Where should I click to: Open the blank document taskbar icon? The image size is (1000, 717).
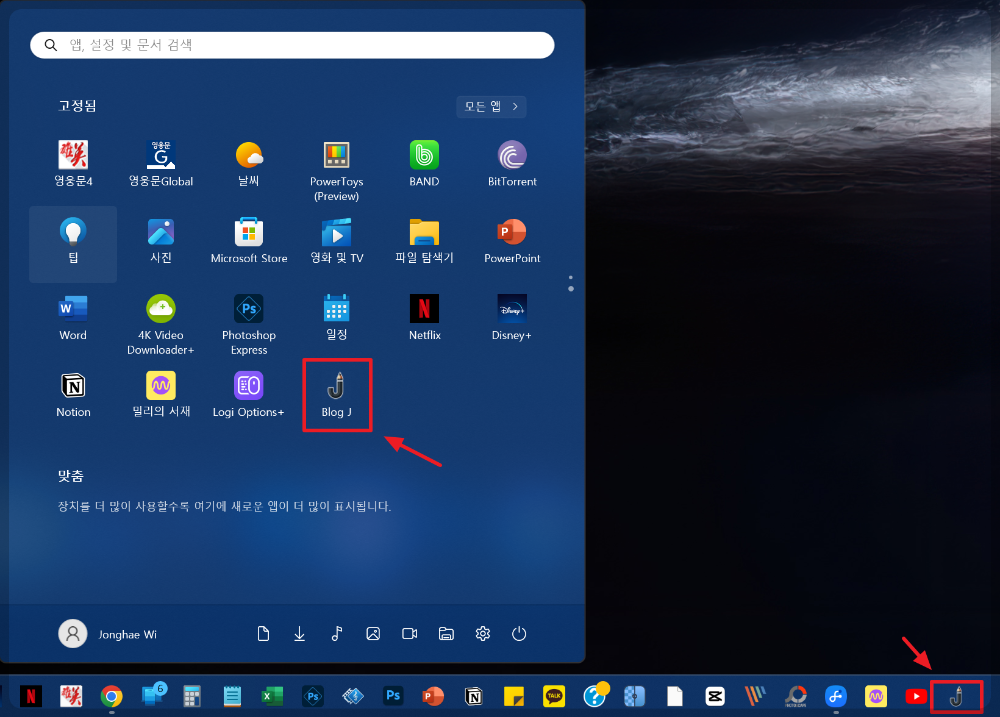click(x=674, y=696)
